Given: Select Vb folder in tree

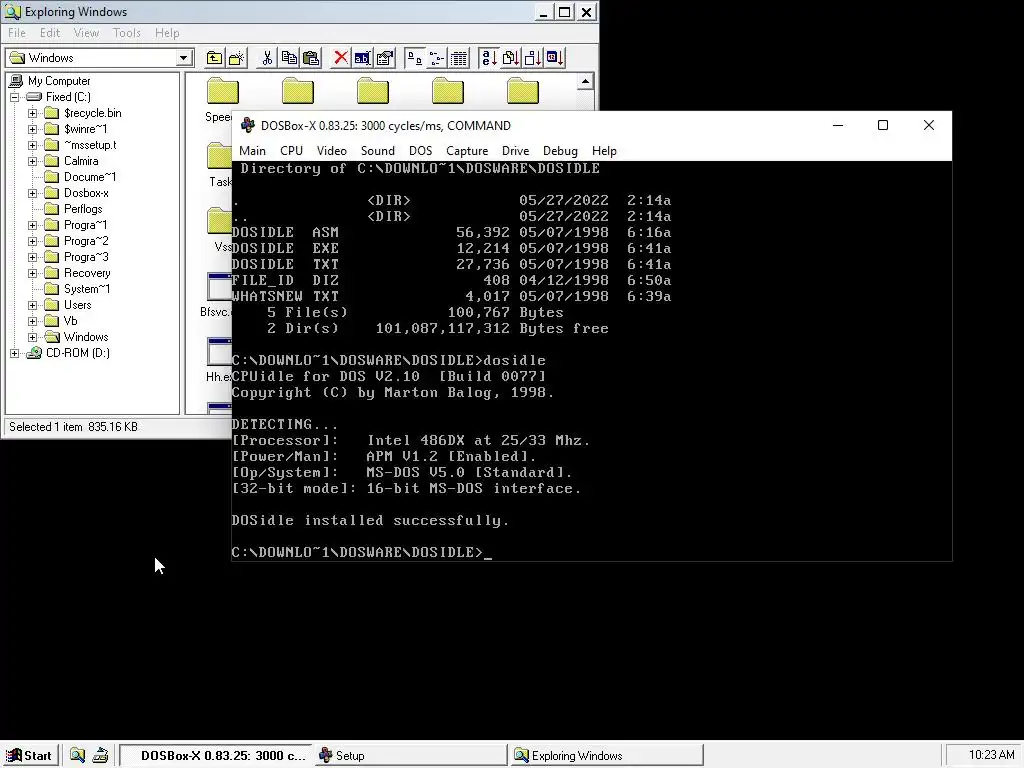Looking at the screenshot, I should pos(71,321).
